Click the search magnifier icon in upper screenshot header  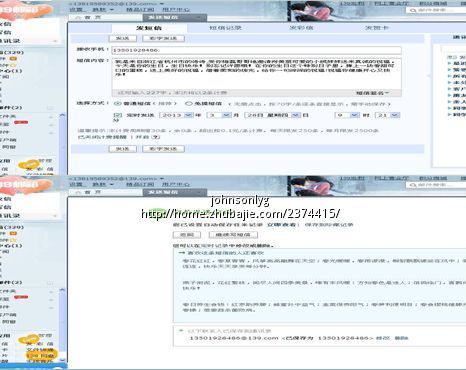pos(413,10)
